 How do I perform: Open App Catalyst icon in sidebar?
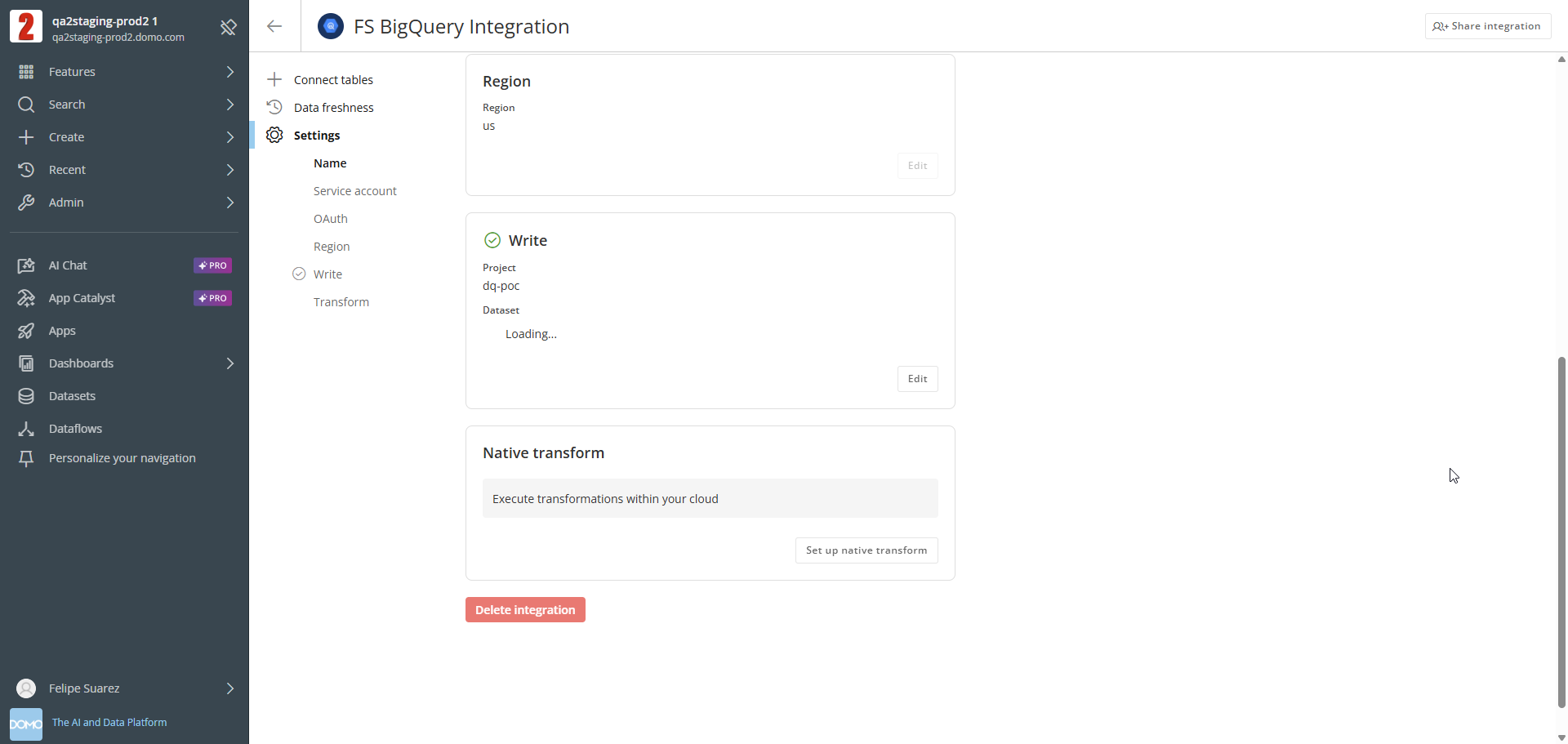pos(26,298)
